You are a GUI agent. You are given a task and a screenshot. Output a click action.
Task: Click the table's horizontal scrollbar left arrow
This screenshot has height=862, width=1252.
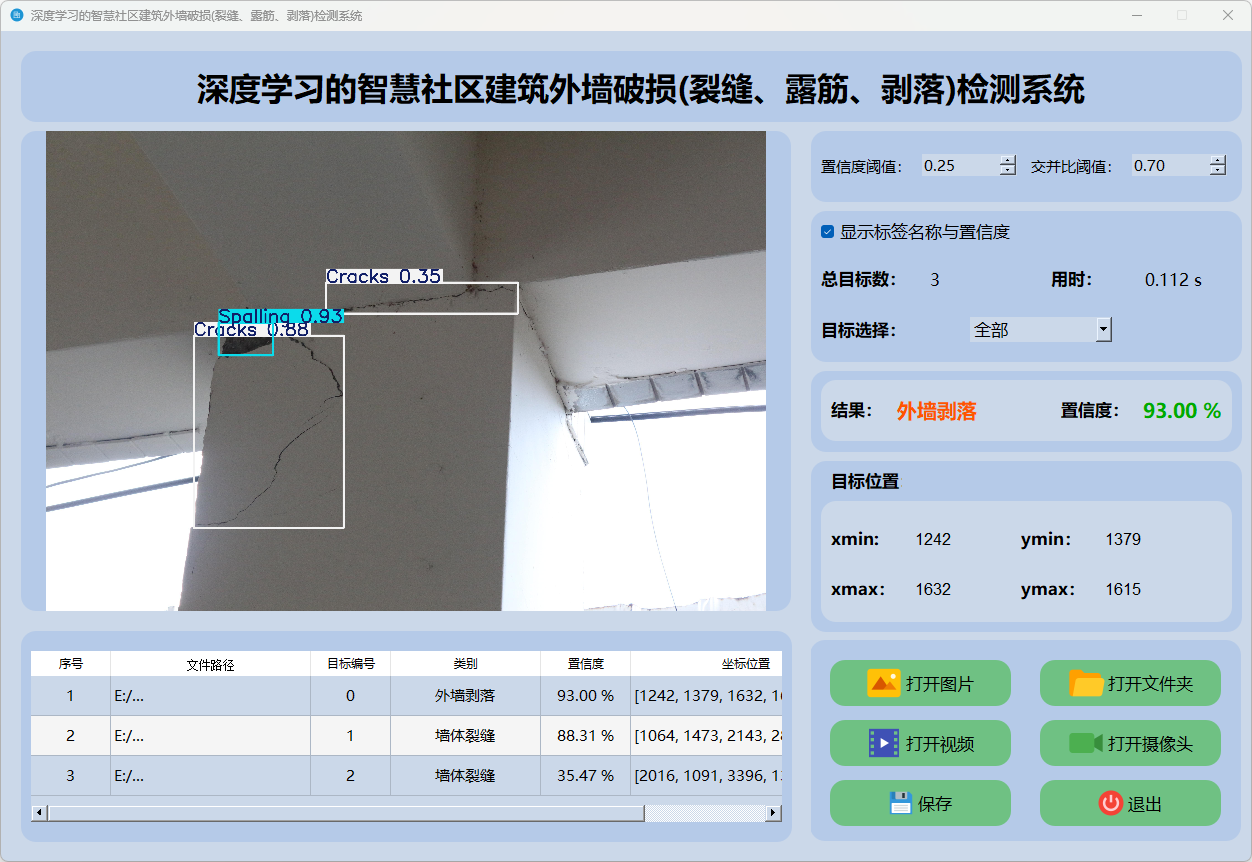click(39, 813)
